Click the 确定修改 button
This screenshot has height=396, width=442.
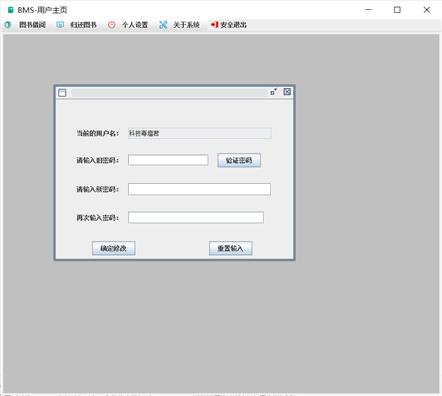click(x=114, y=248)
